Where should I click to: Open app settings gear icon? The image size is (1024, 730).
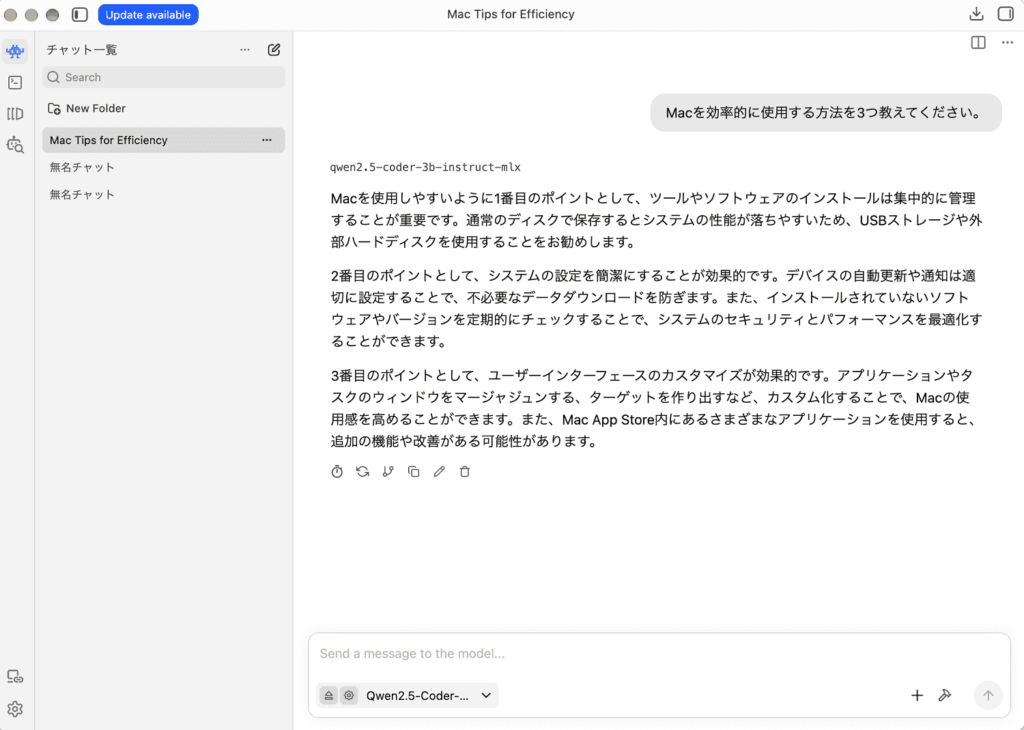(x=15, y=709)
